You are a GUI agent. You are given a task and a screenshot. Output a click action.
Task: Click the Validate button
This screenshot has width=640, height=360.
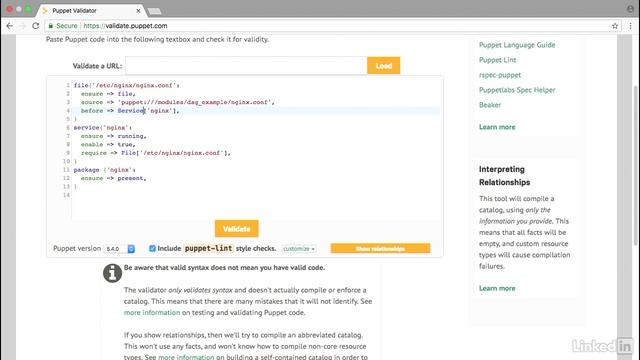pyautogui.click(x=237, y=229)
